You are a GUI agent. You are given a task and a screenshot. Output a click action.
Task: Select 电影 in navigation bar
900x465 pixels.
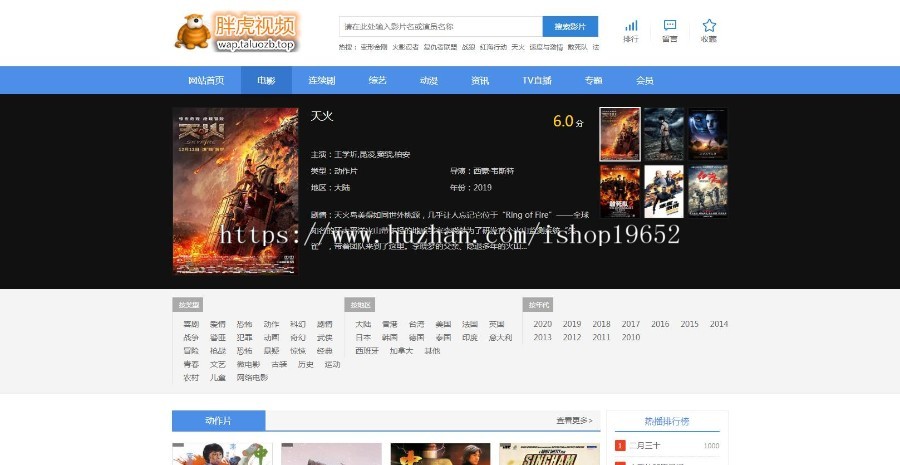(x=266, y=80)
